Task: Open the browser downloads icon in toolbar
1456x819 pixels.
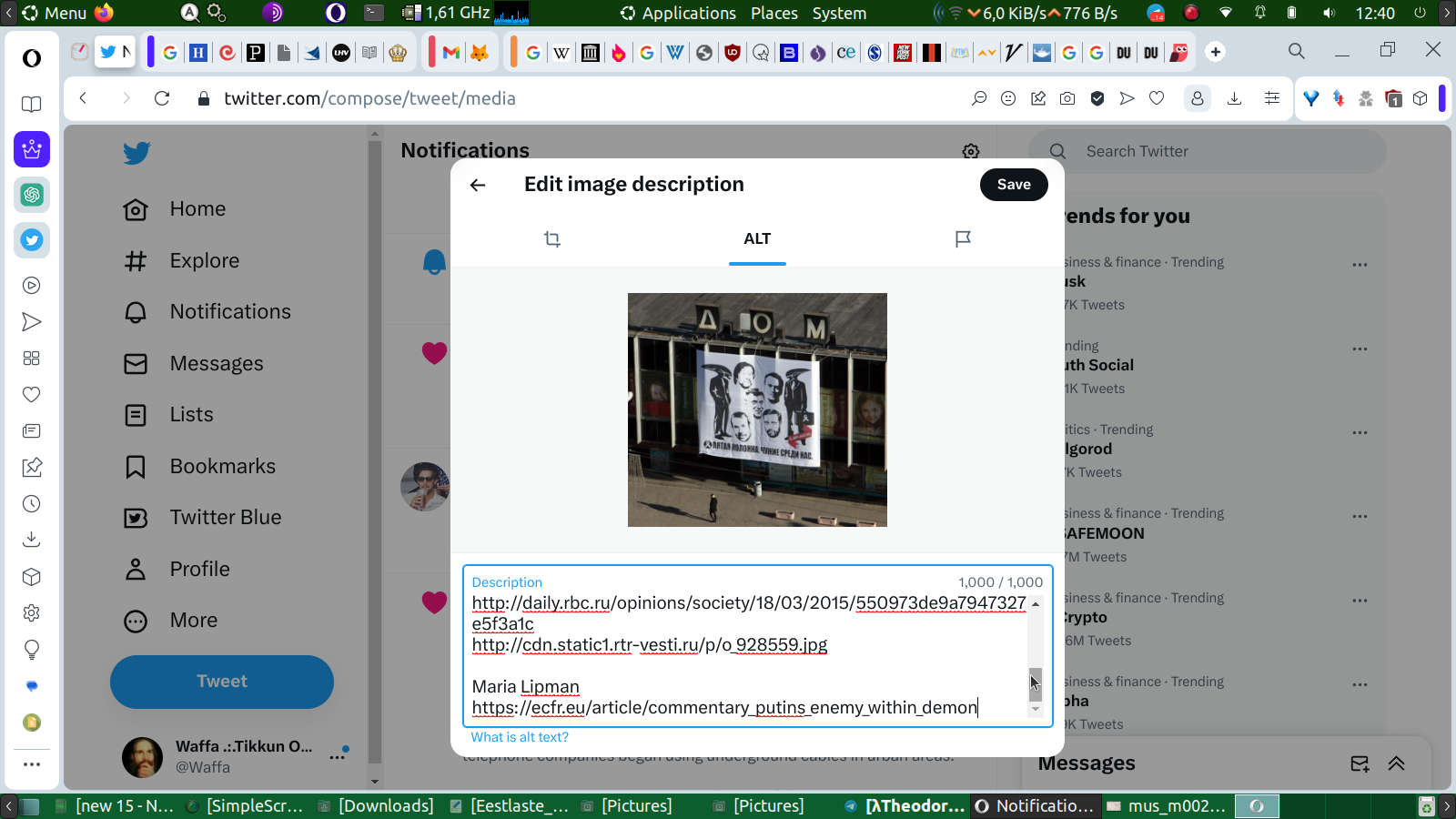Action: [x=1234, y=98]
